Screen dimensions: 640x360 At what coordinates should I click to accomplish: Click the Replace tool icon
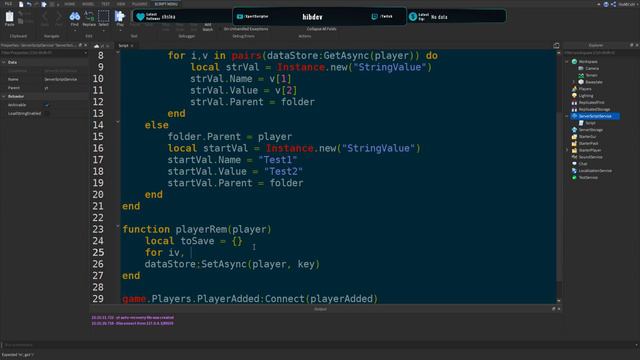[x=89, y=16]
